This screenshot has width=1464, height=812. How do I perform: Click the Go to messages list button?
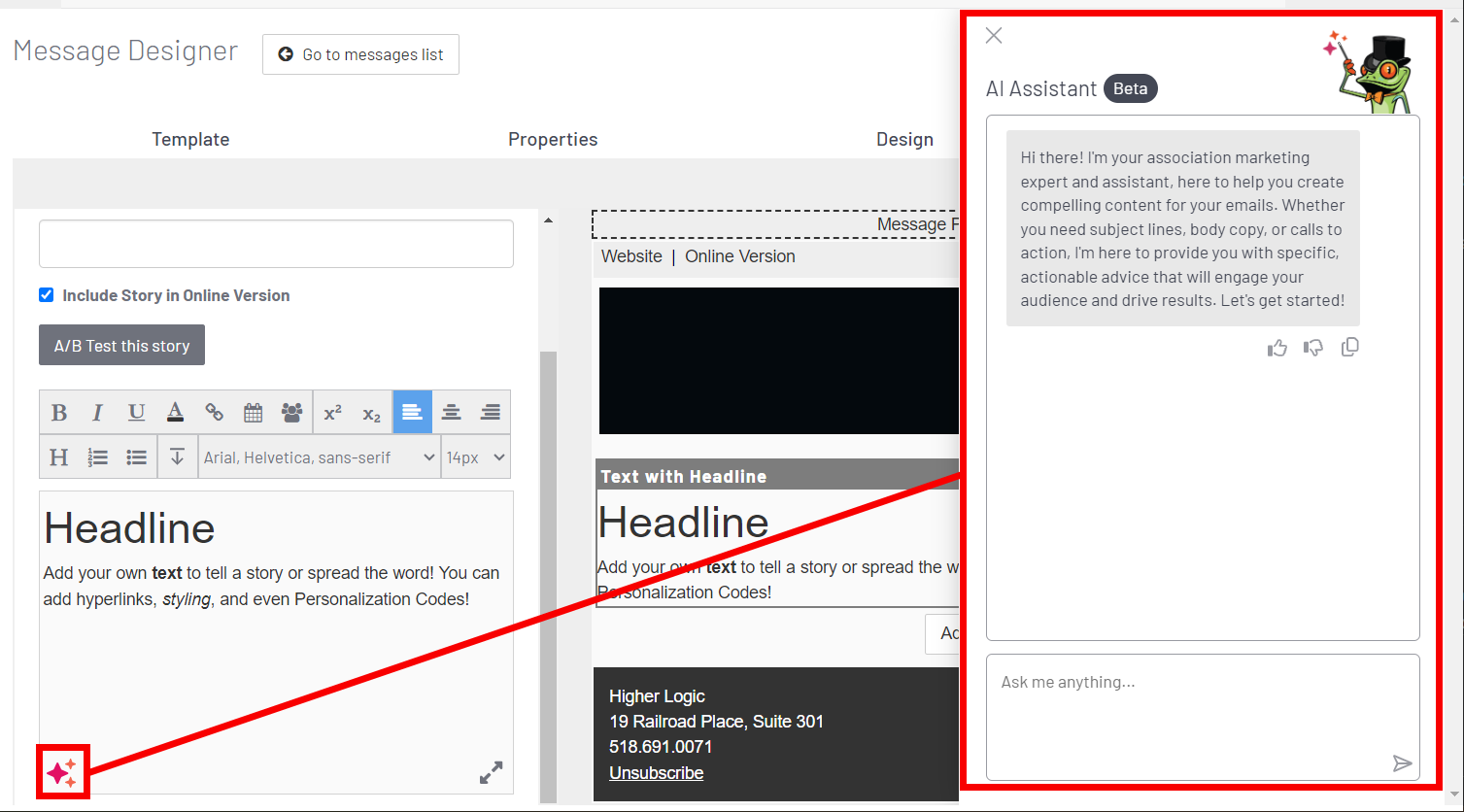pyautogui.click(x=360, y=54)
